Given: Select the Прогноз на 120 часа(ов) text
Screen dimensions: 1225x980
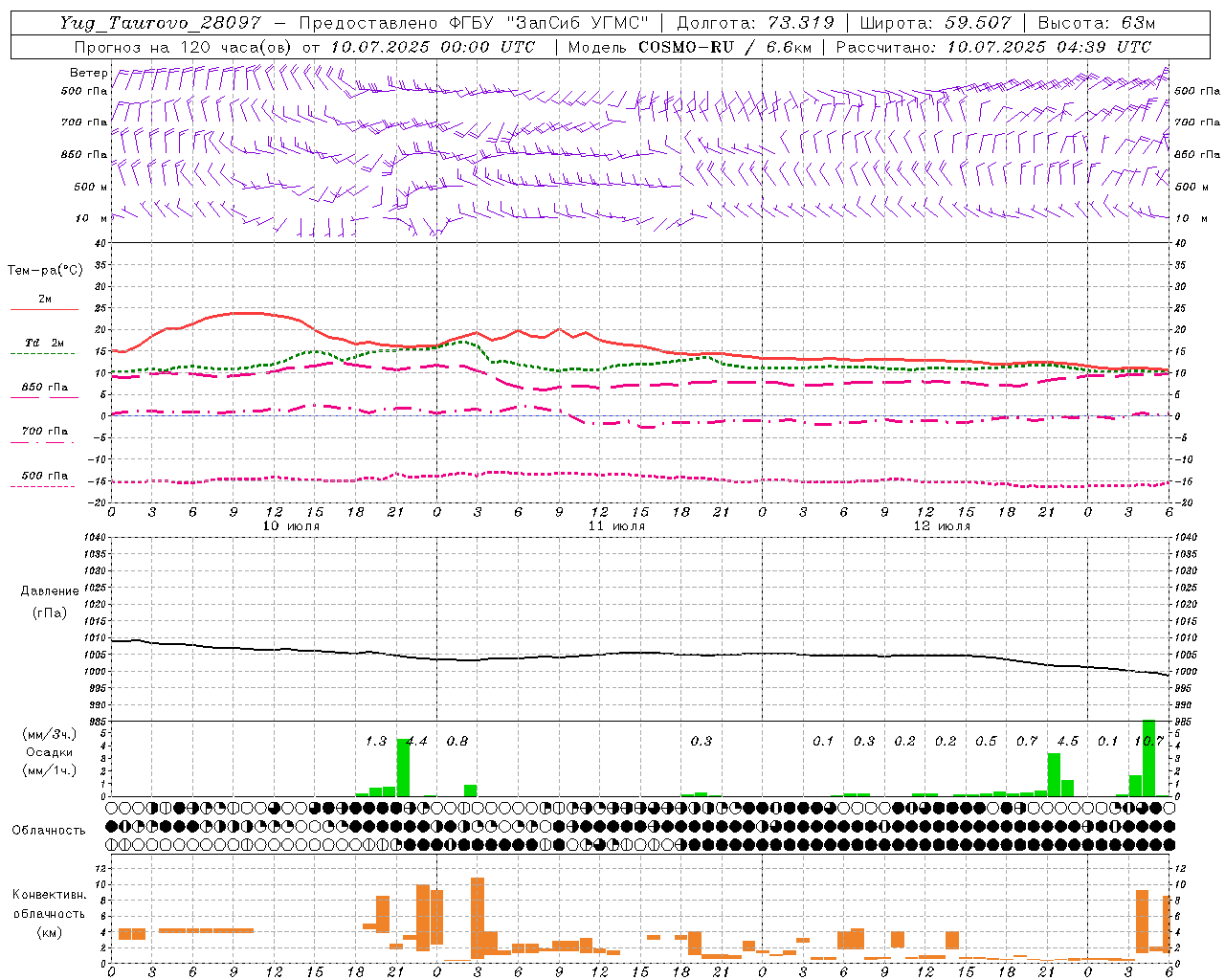Looking at the screenshot, I should click(185, 47).
